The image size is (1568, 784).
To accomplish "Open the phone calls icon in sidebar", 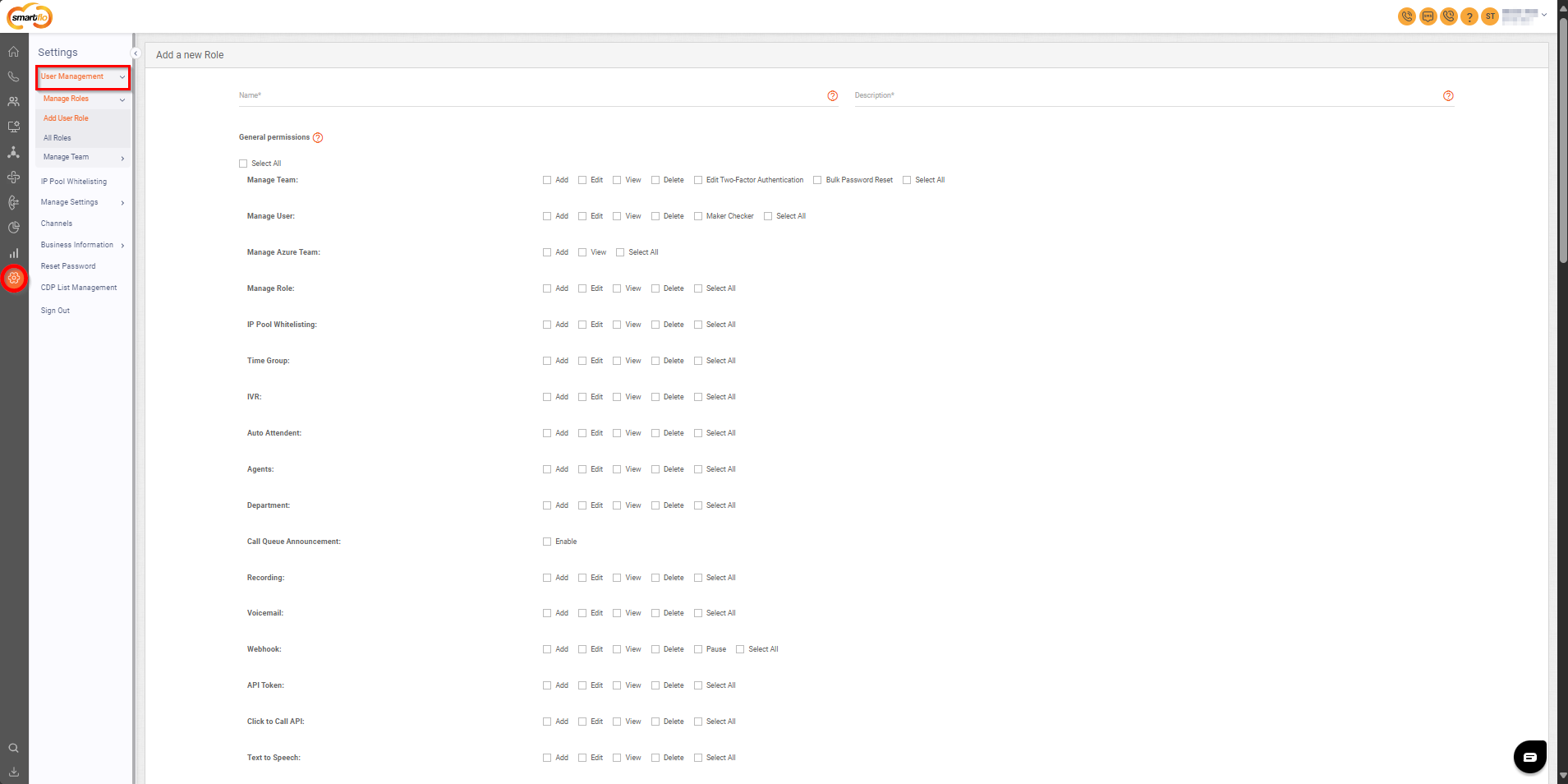I will point(14,76).
